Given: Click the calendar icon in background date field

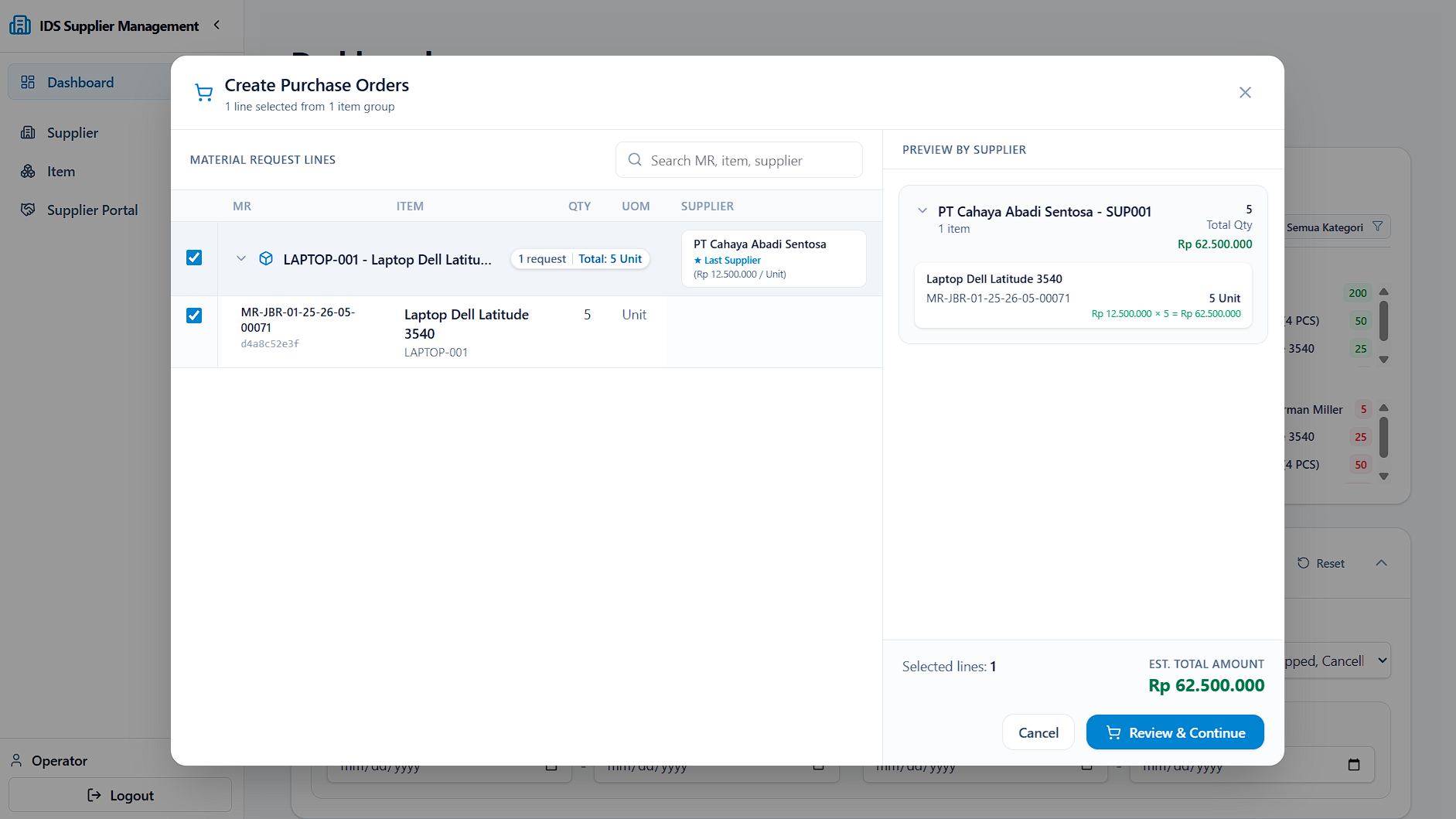Looking at the screenshot, I should 1354,765.
